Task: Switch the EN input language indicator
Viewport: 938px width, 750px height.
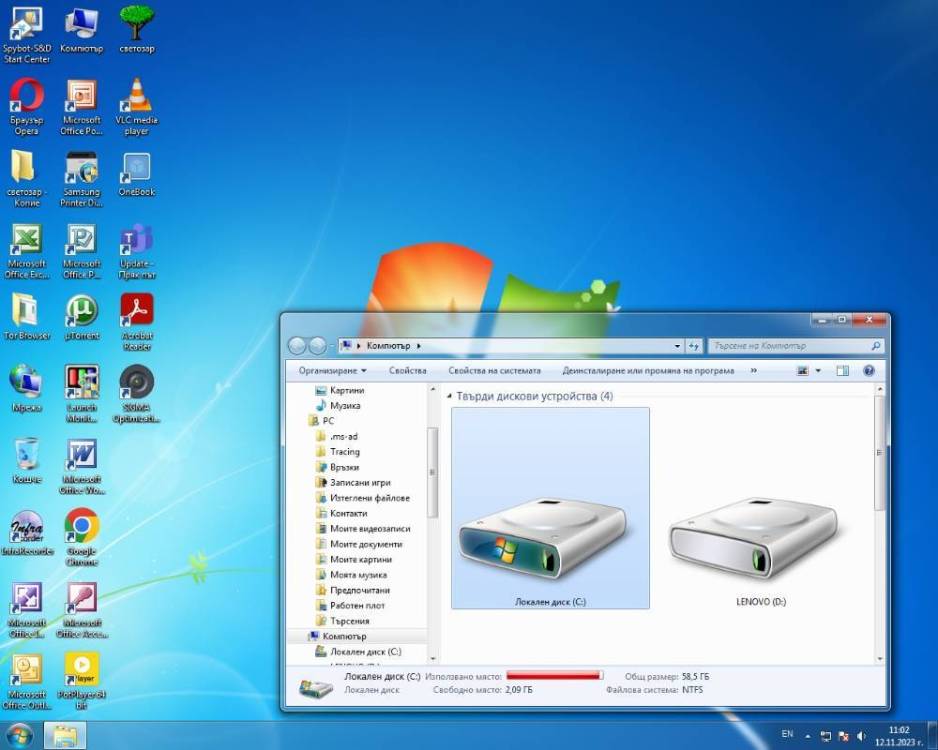Action: point(787,734)
